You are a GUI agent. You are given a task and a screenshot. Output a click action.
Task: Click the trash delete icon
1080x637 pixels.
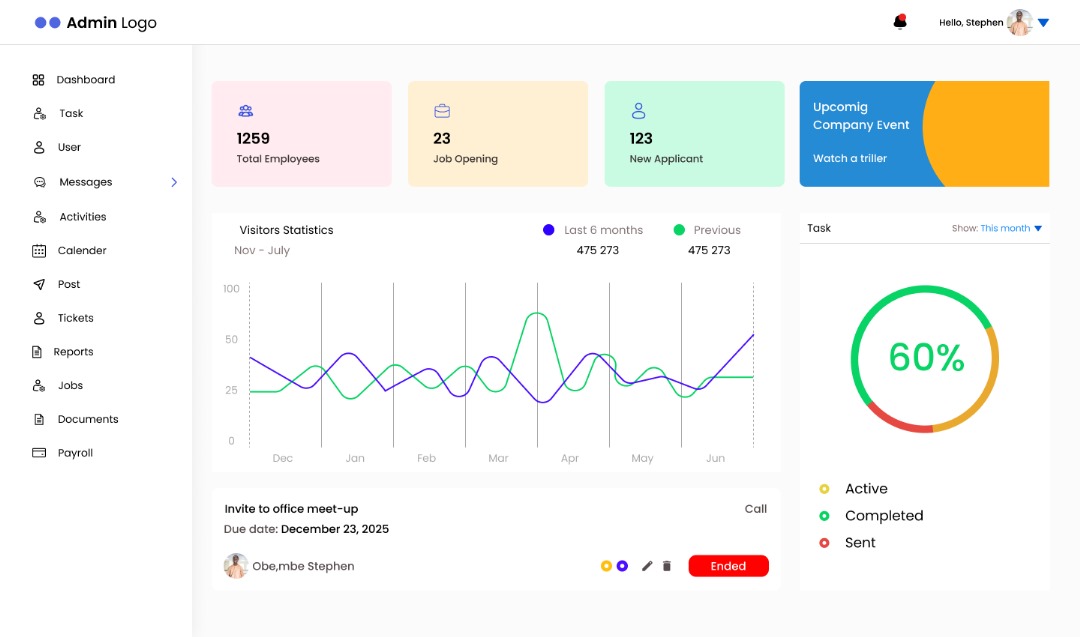pos(667,566)
